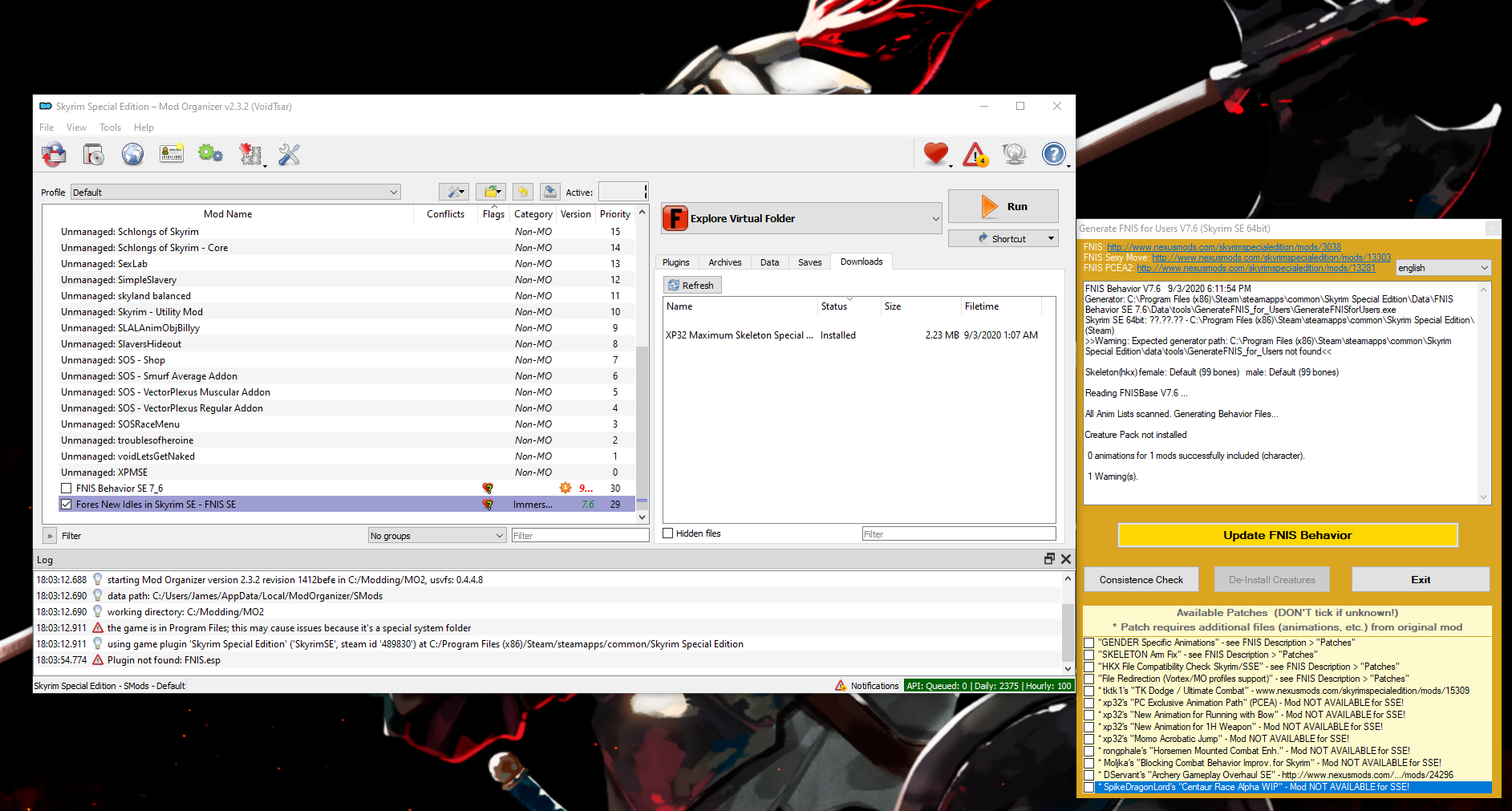
Task: Click the flag icon on Fores New Idles row
Action: click(488, 505)
